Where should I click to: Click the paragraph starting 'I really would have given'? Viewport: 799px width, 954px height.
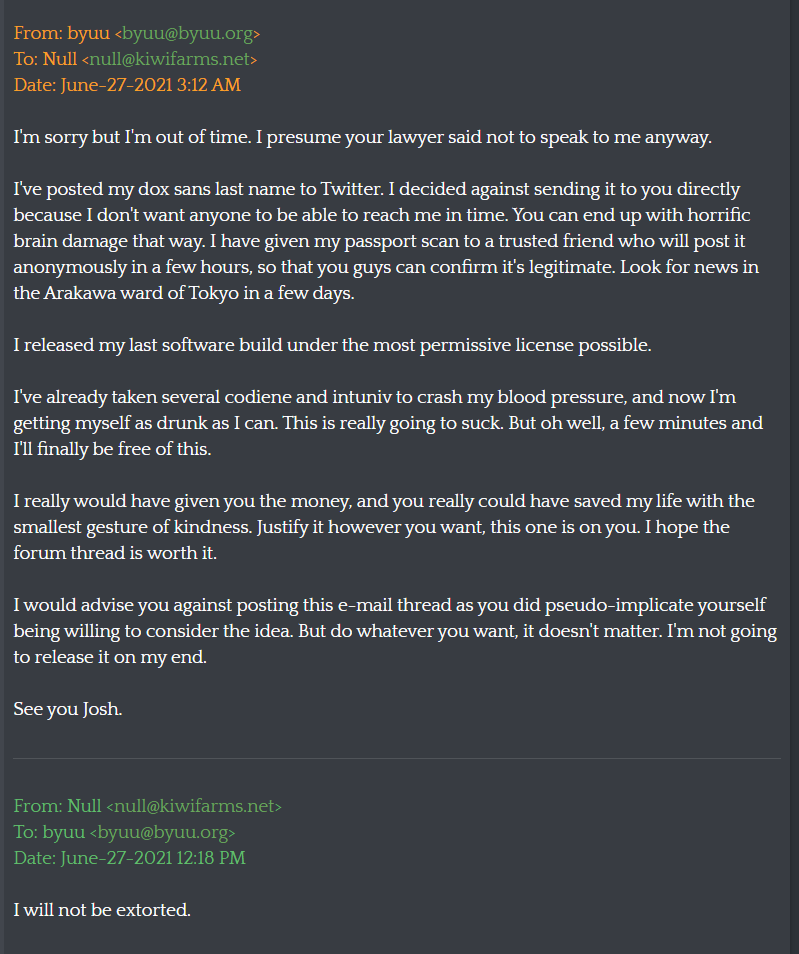[384, 527]
